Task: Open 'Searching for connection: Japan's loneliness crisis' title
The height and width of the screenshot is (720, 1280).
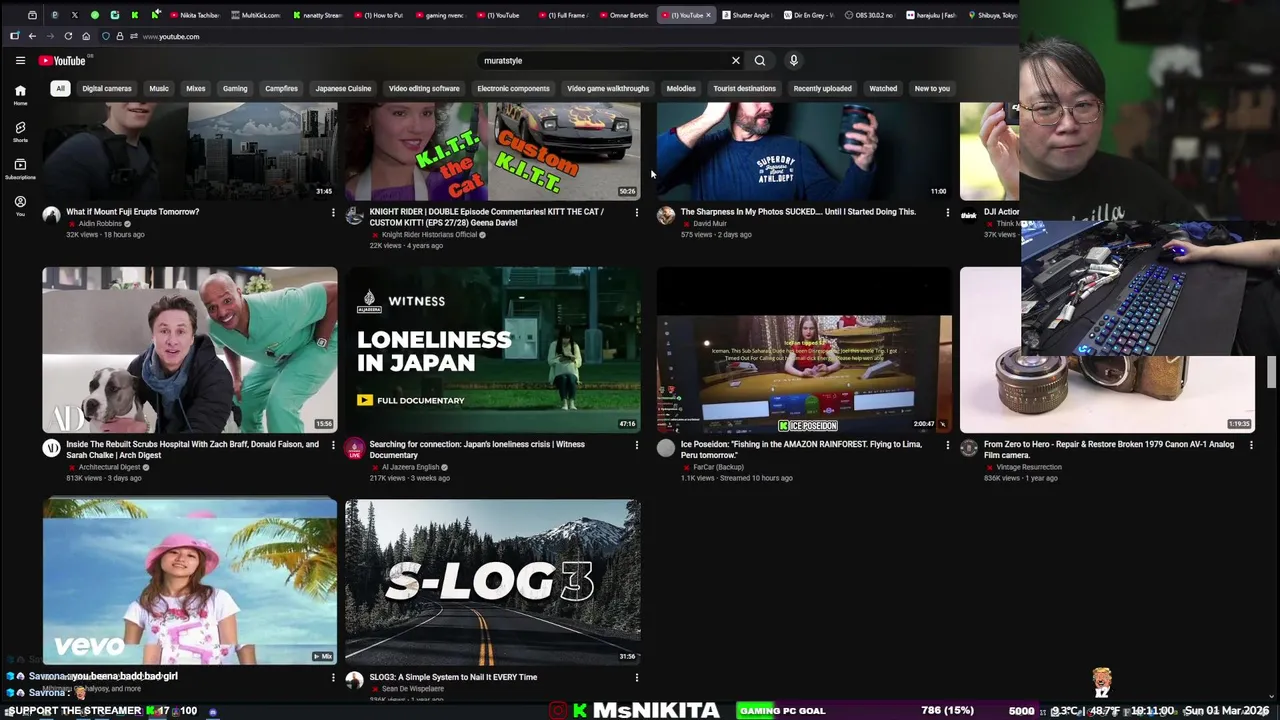Action: point(477,450)
